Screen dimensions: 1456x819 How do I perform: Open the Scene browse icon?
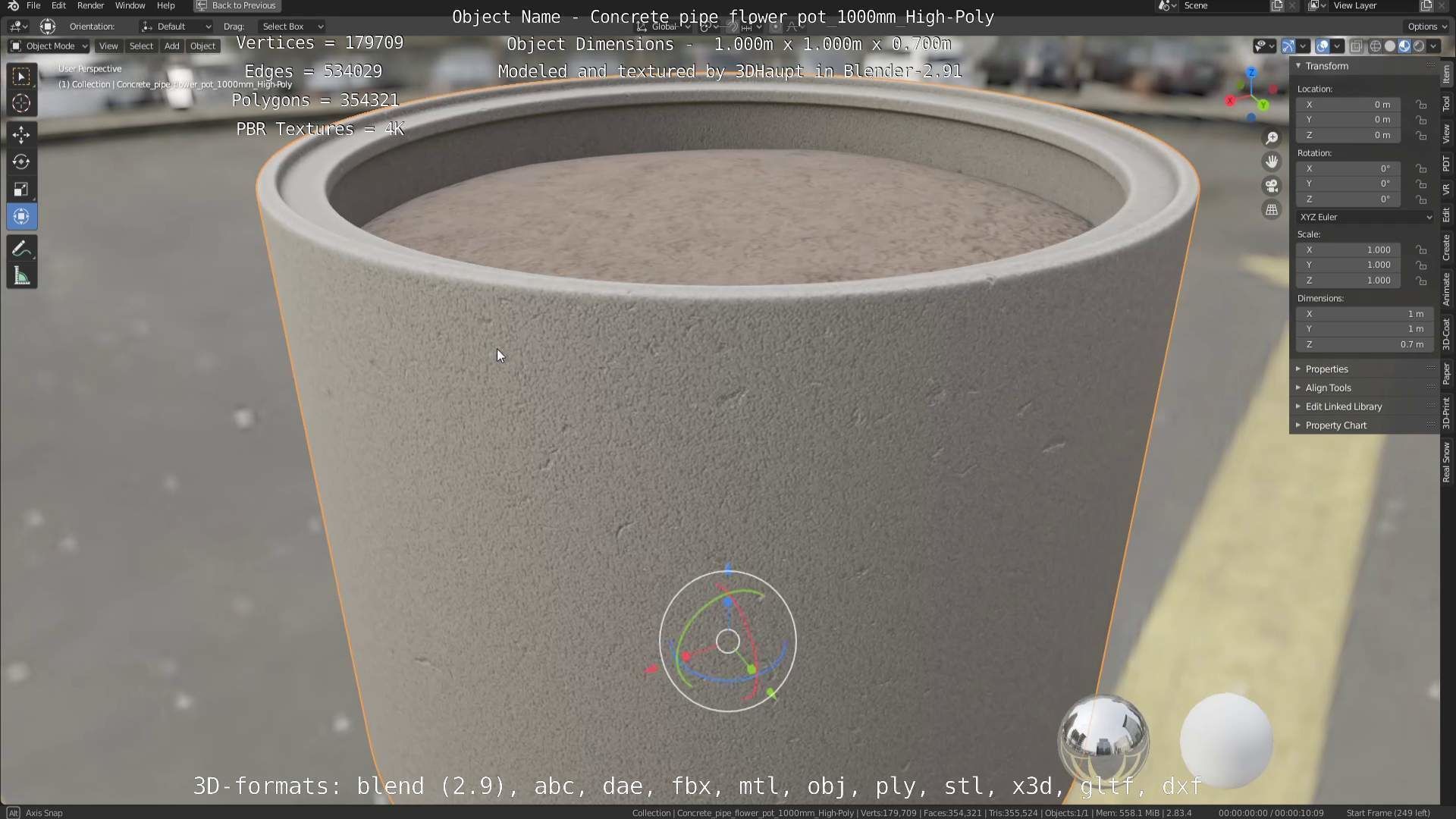pyautogui.click(x=1167, y=5)
